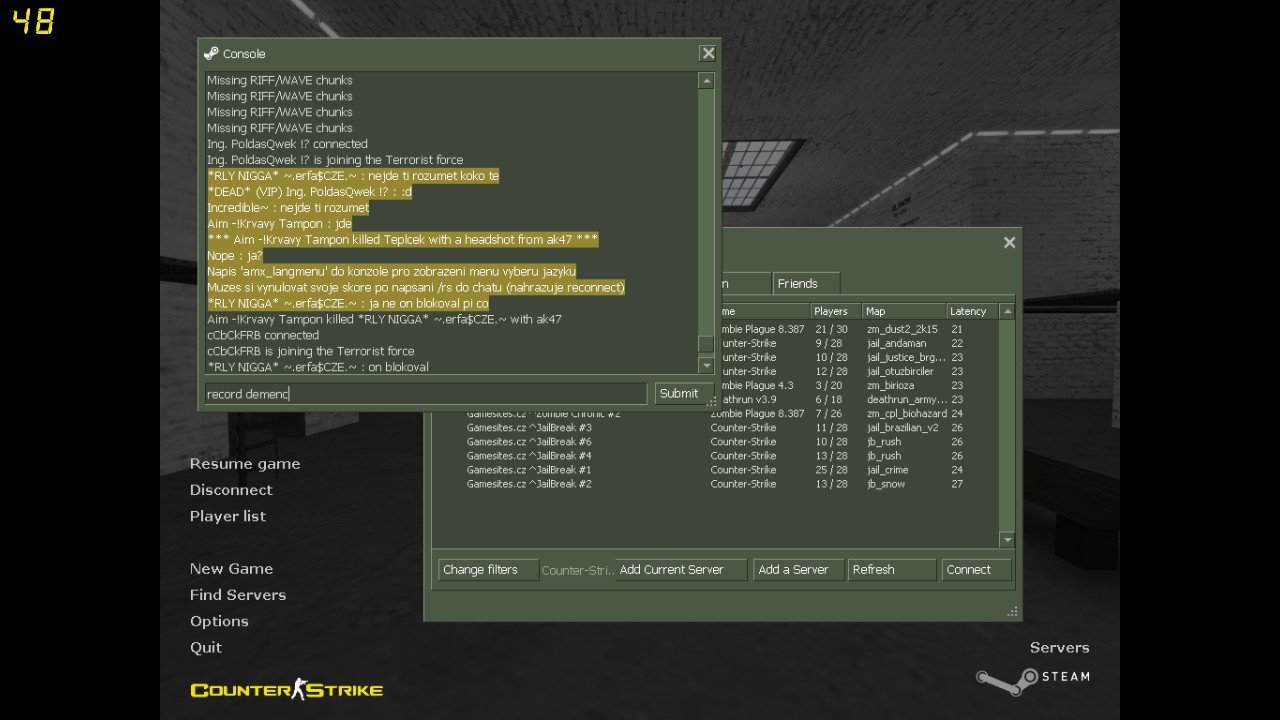Image resolution: width=1280 pixels, height=720 pixels.
Task: Switch to the Friends tab
Action: [806, 284]
